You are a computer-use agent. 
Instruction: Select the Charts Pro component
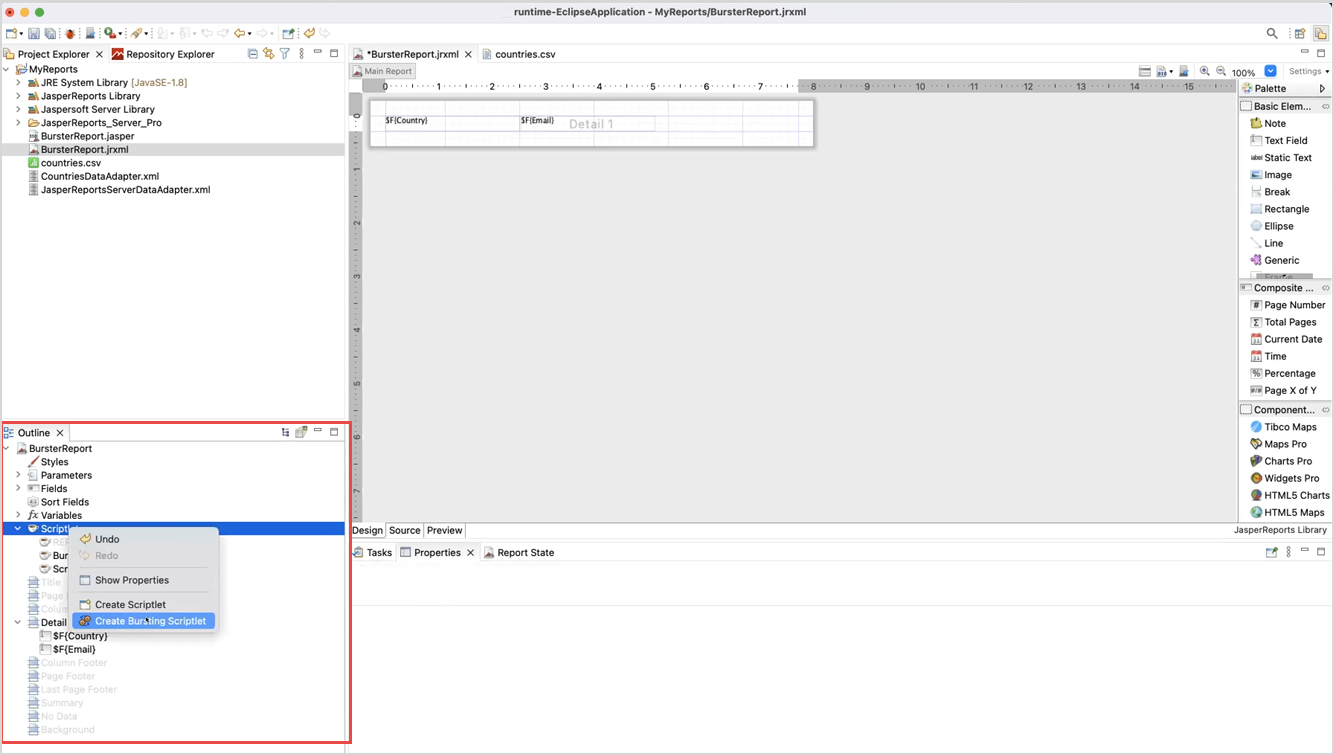coord(1281,461)
